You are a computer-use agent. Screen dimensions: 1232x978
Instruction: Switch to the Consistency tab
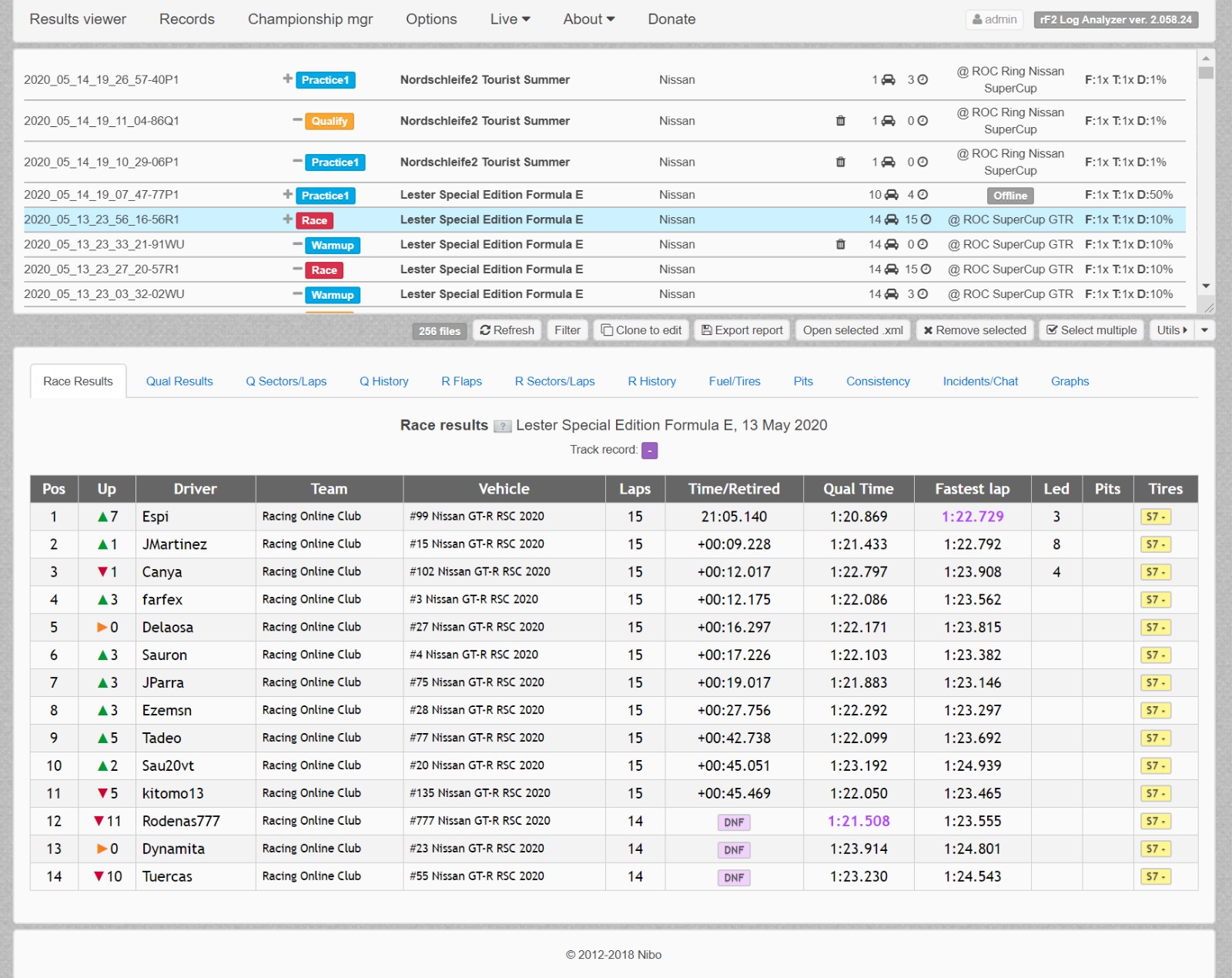click(878, 382)
